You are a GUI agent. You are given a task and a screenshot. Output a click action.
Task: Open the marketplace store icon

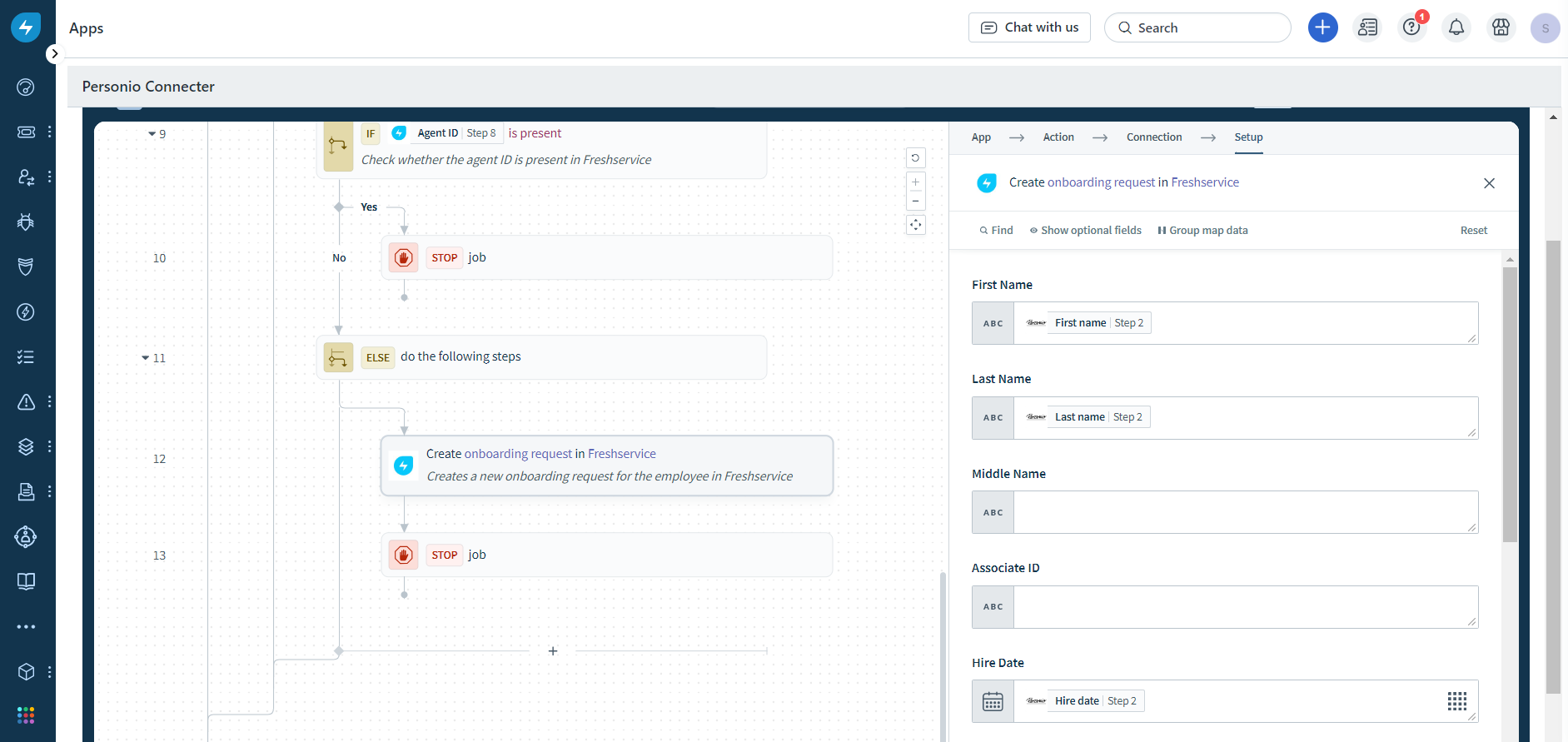click(x=1501, y=27)
